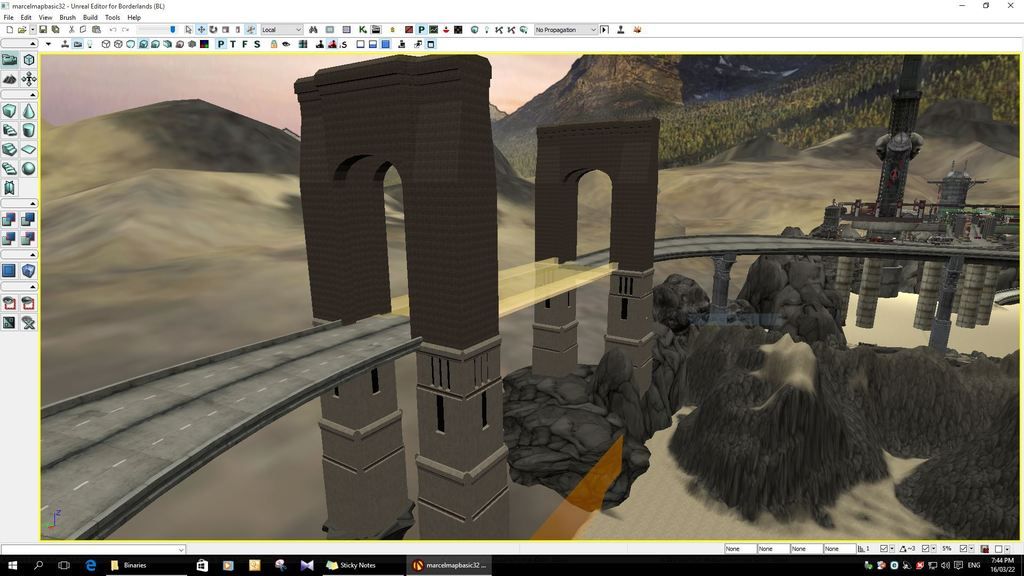Toggle the viewport lock icon
This screenshot has width=1024, height=576.
pyautogui.click(x=274, y=44)
